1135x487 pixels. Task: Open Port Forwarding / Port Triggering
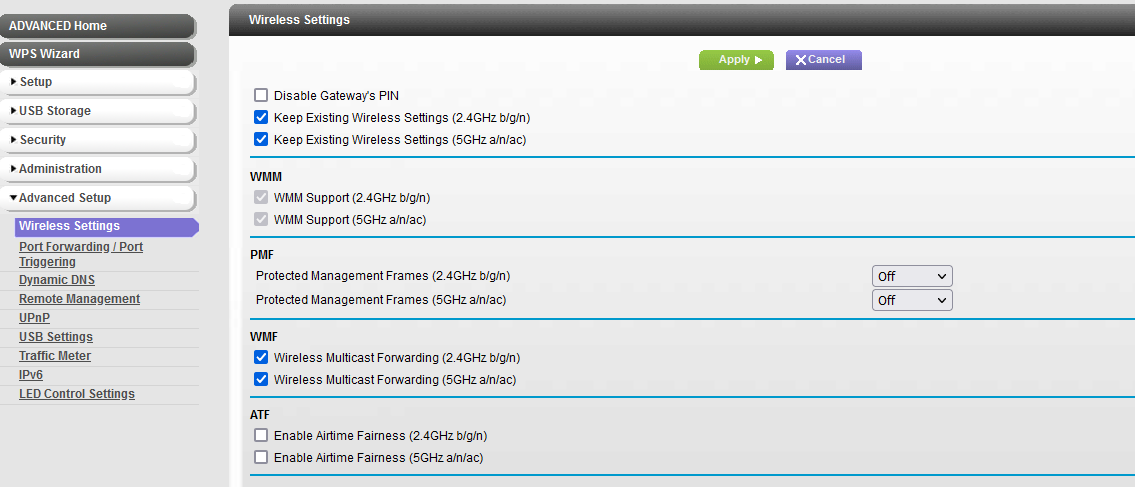click(x=80, y=254)
